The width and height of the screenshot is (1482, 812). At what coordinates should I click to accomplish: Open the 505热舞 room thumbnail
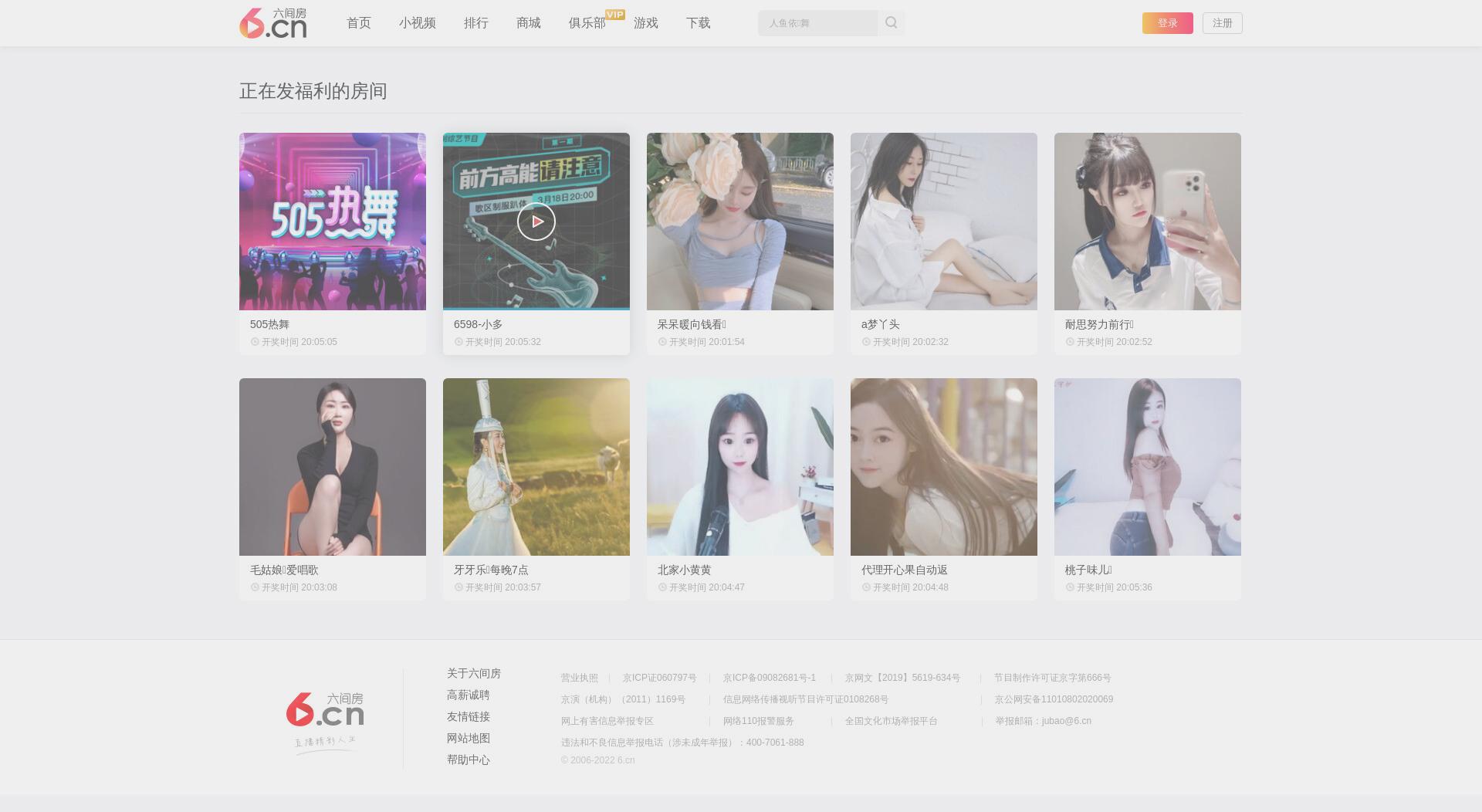[x=333, y=222]
